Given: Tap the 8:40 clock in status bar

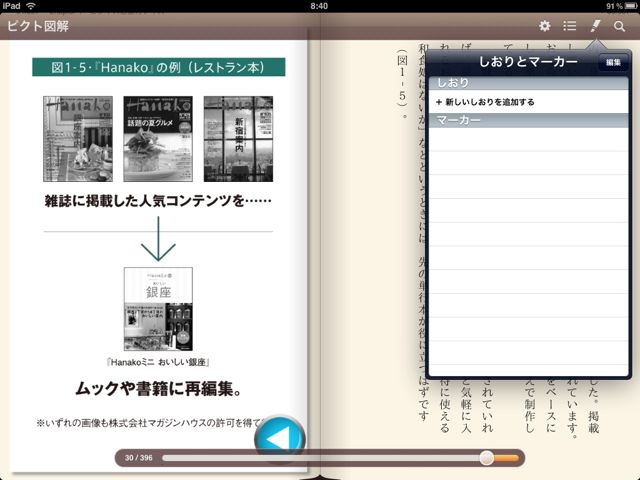Looking at the screenshot, I should (319, 6).
